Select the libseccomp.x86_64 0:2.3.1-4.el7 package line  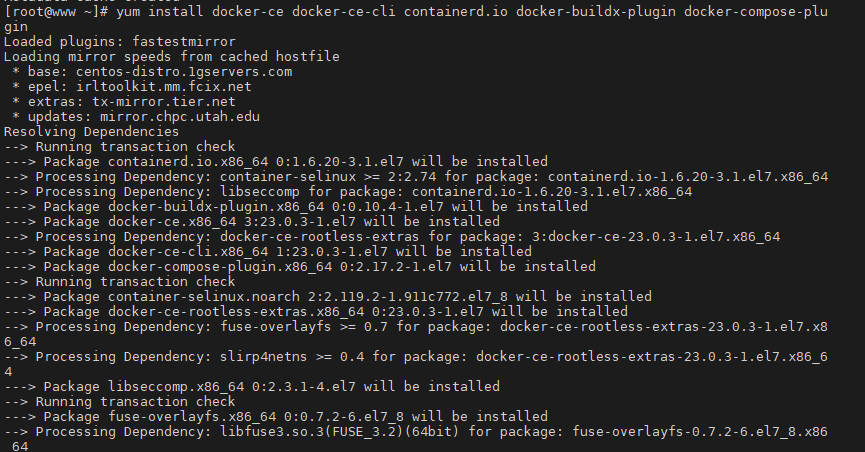(252, 386)
